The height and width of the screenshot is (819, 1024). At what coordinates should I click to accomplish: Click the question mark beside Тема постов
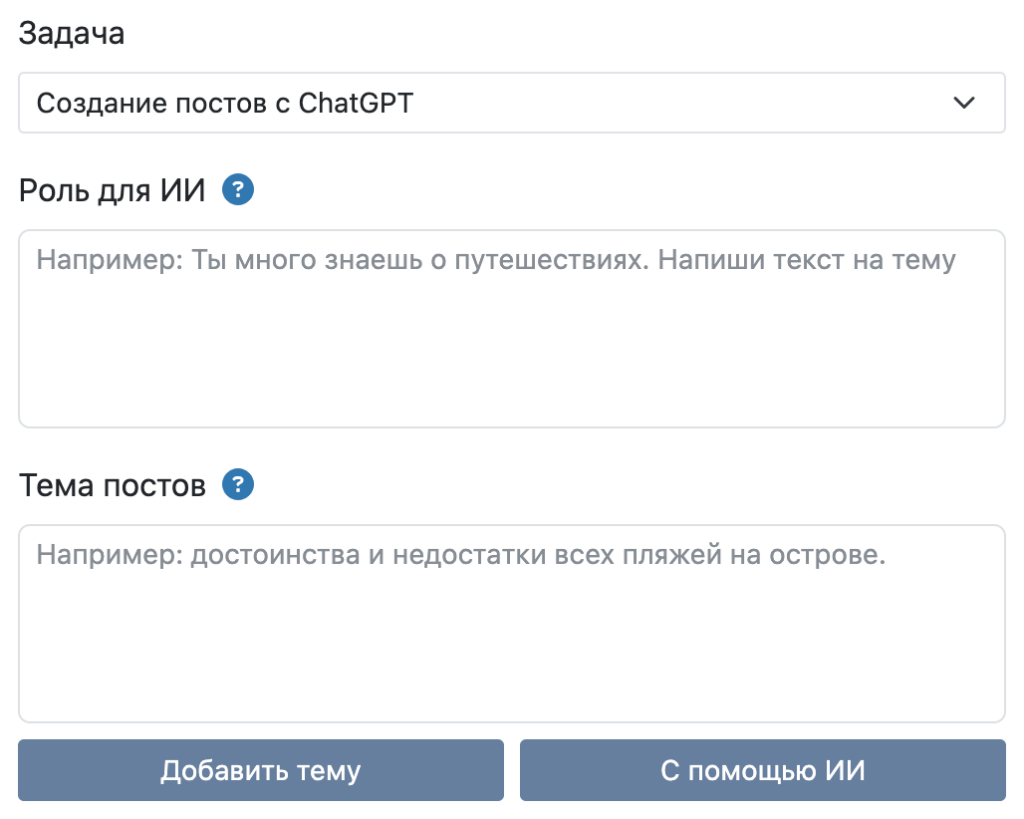tap(238, 486)
